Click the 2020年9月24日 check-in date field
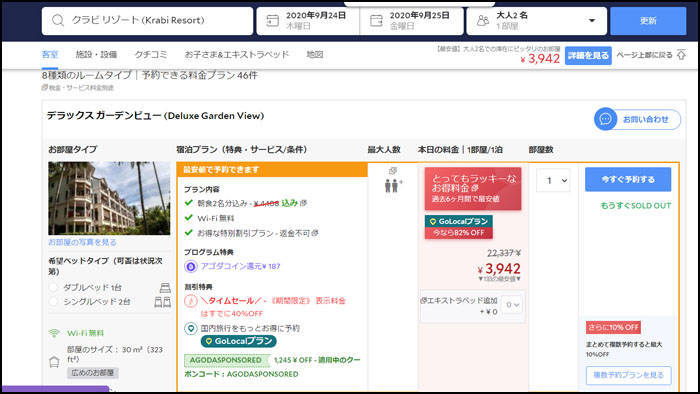The image size is (700, 394). click(308, 21)
